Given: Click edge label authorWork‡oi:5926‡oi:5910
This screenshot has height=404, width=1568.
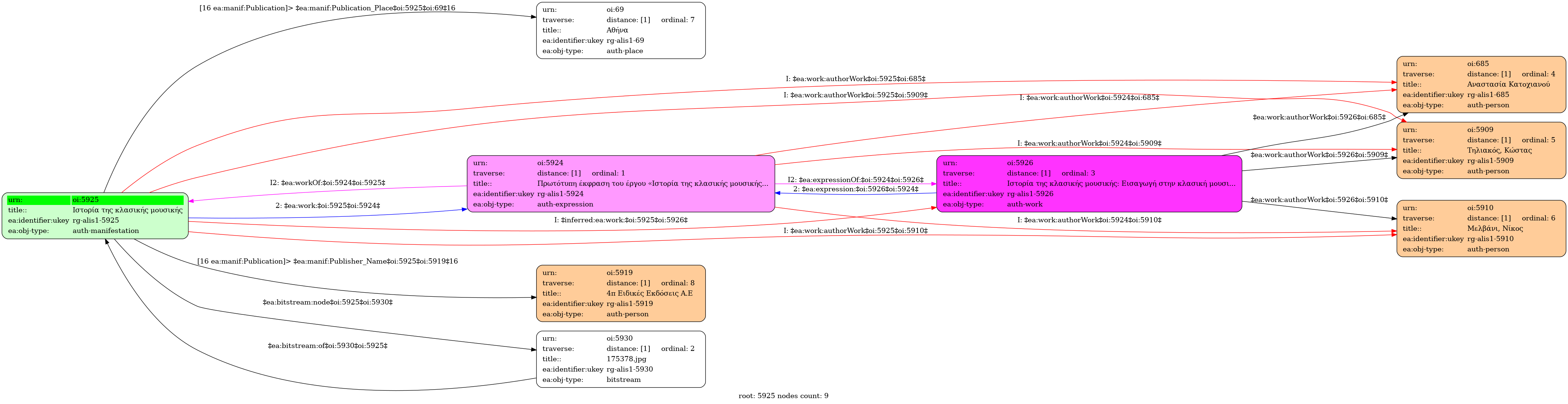Looking at the screenshot, I should 1319,200.
